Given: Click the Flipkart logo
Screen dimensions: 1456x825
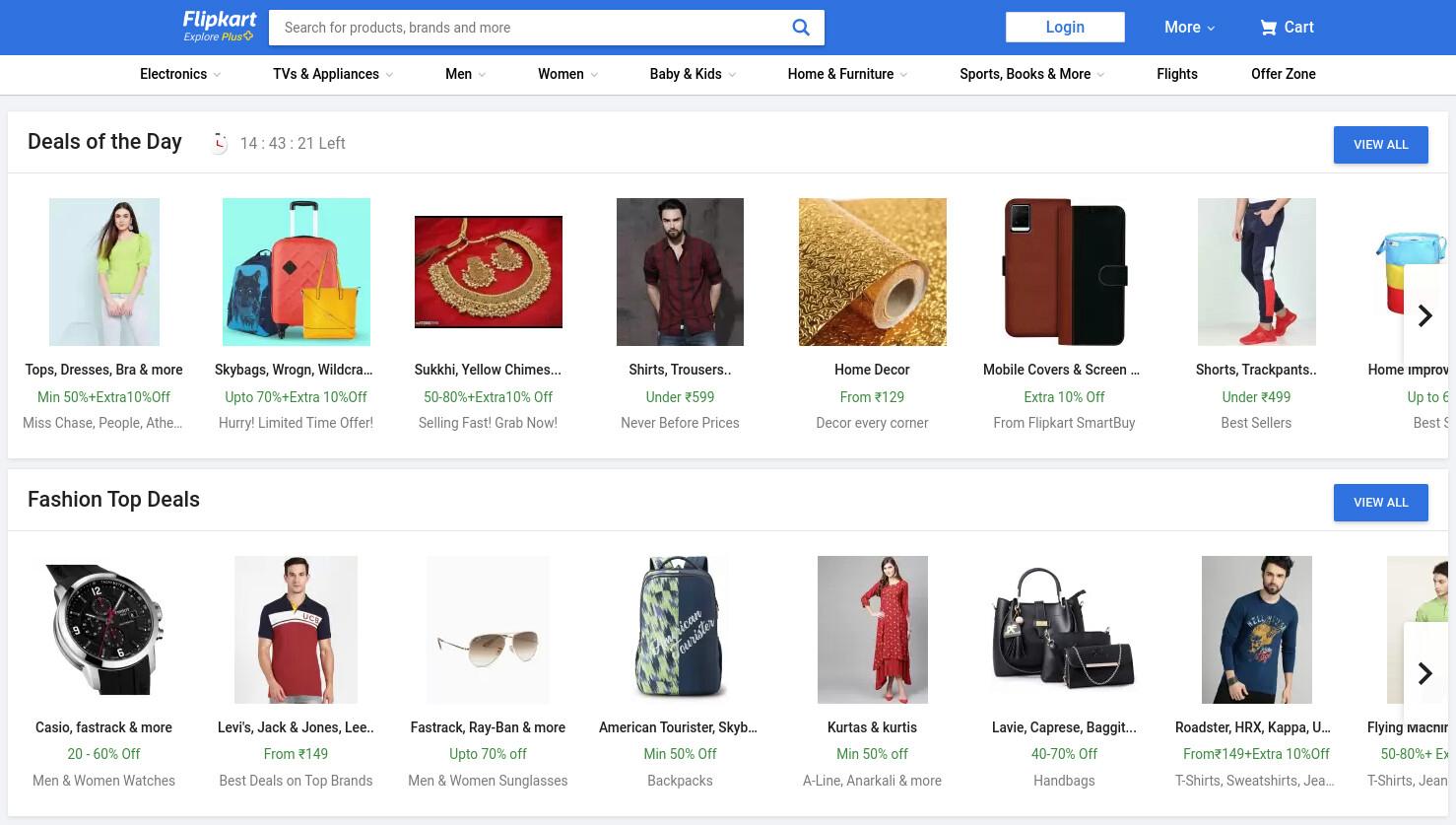Looking at the screenshot, I should pos(220,27).
